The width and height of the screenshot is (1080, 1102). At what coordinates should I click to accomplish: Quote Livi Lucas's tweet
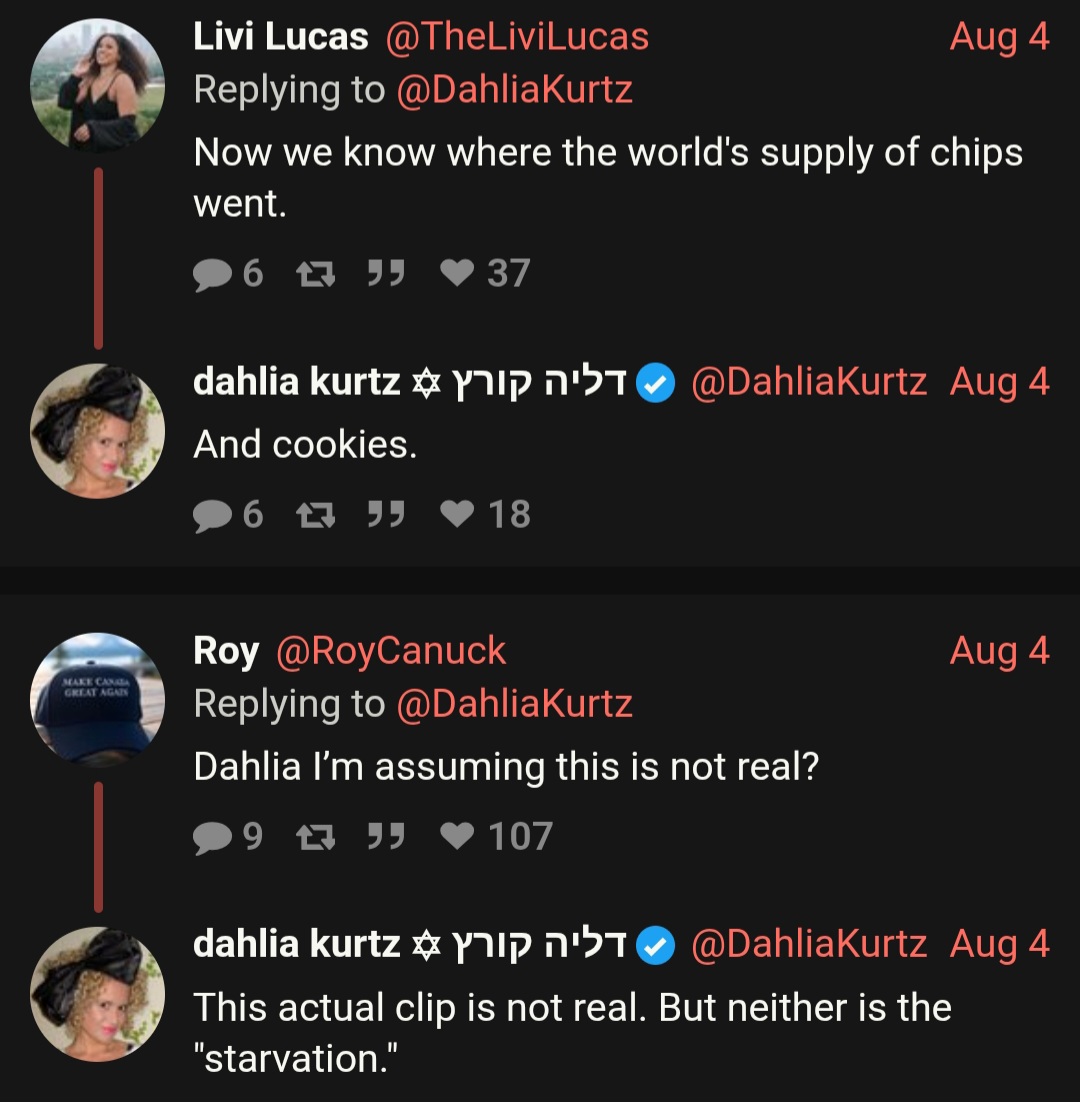tap(384, 273)
